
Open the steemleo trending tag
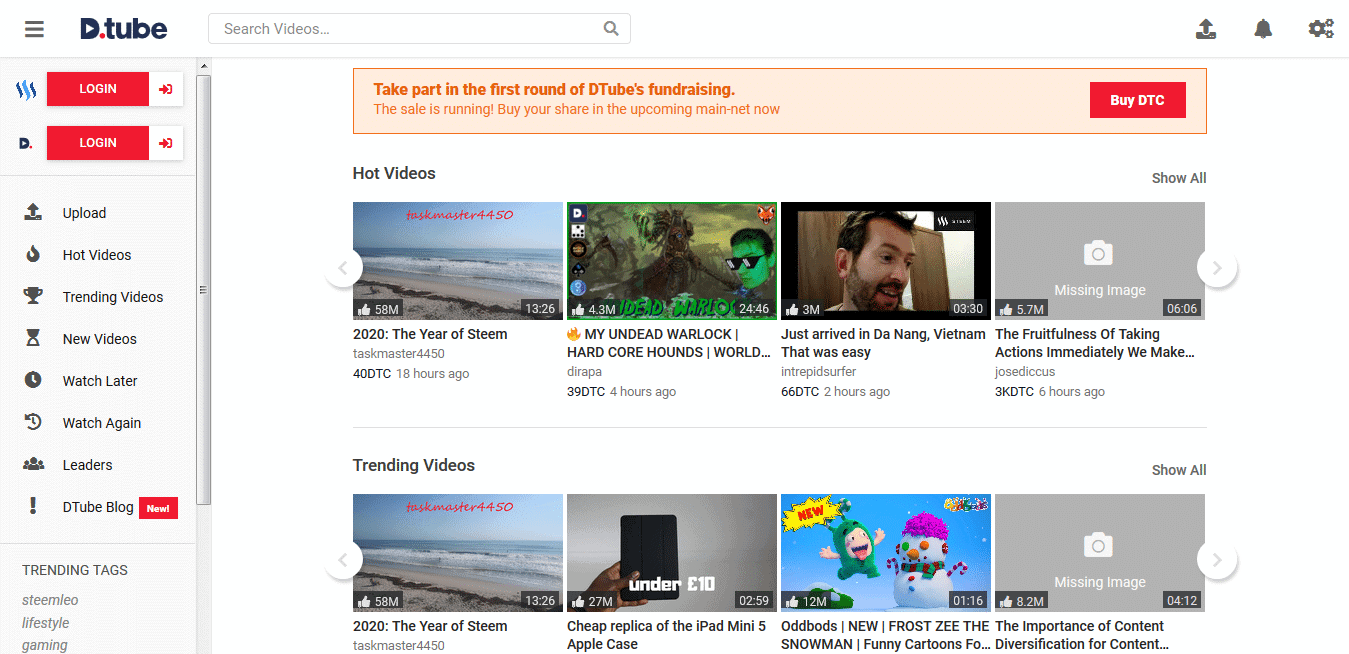(x=50, y=600)
